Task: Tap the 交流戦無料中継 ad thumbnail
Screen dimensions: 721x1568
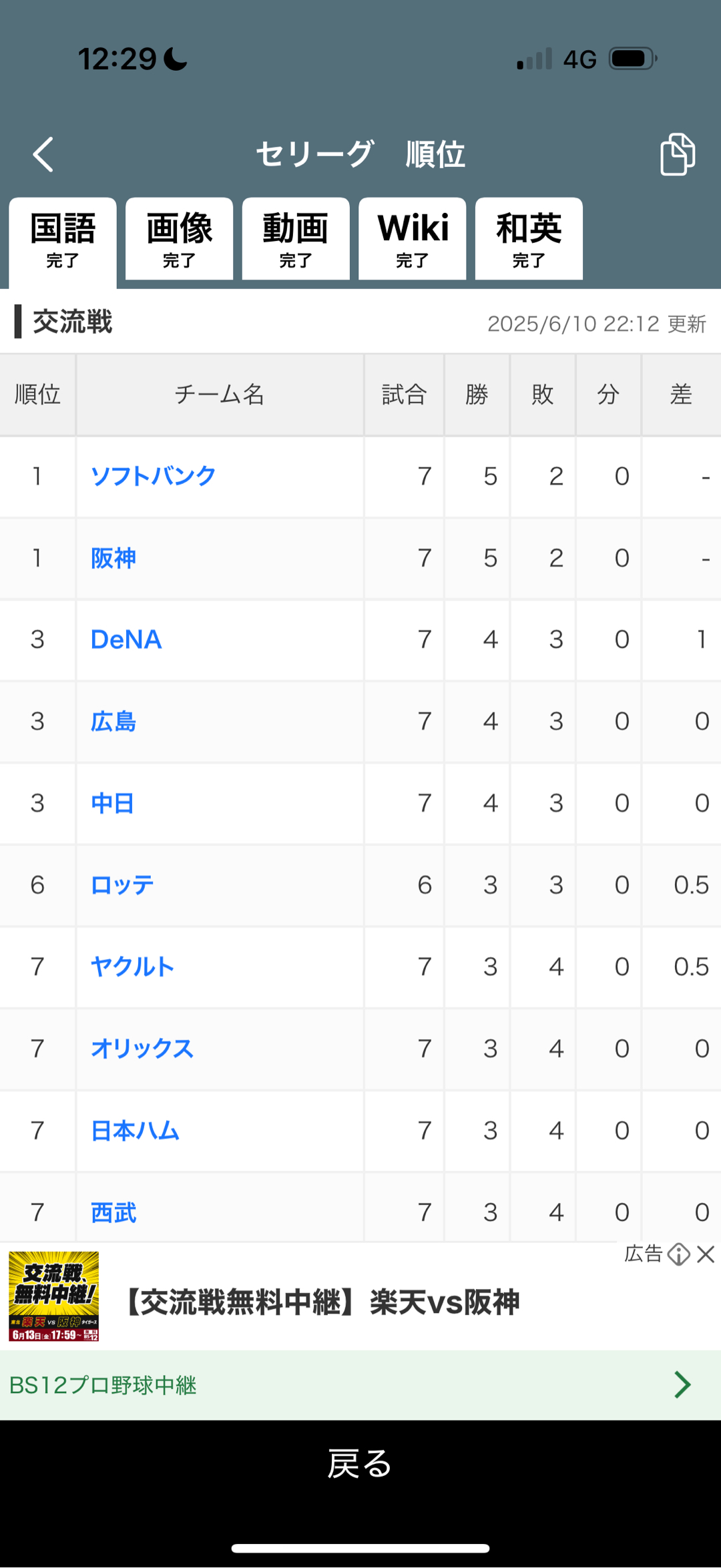Action: (x=54, y=1296)
